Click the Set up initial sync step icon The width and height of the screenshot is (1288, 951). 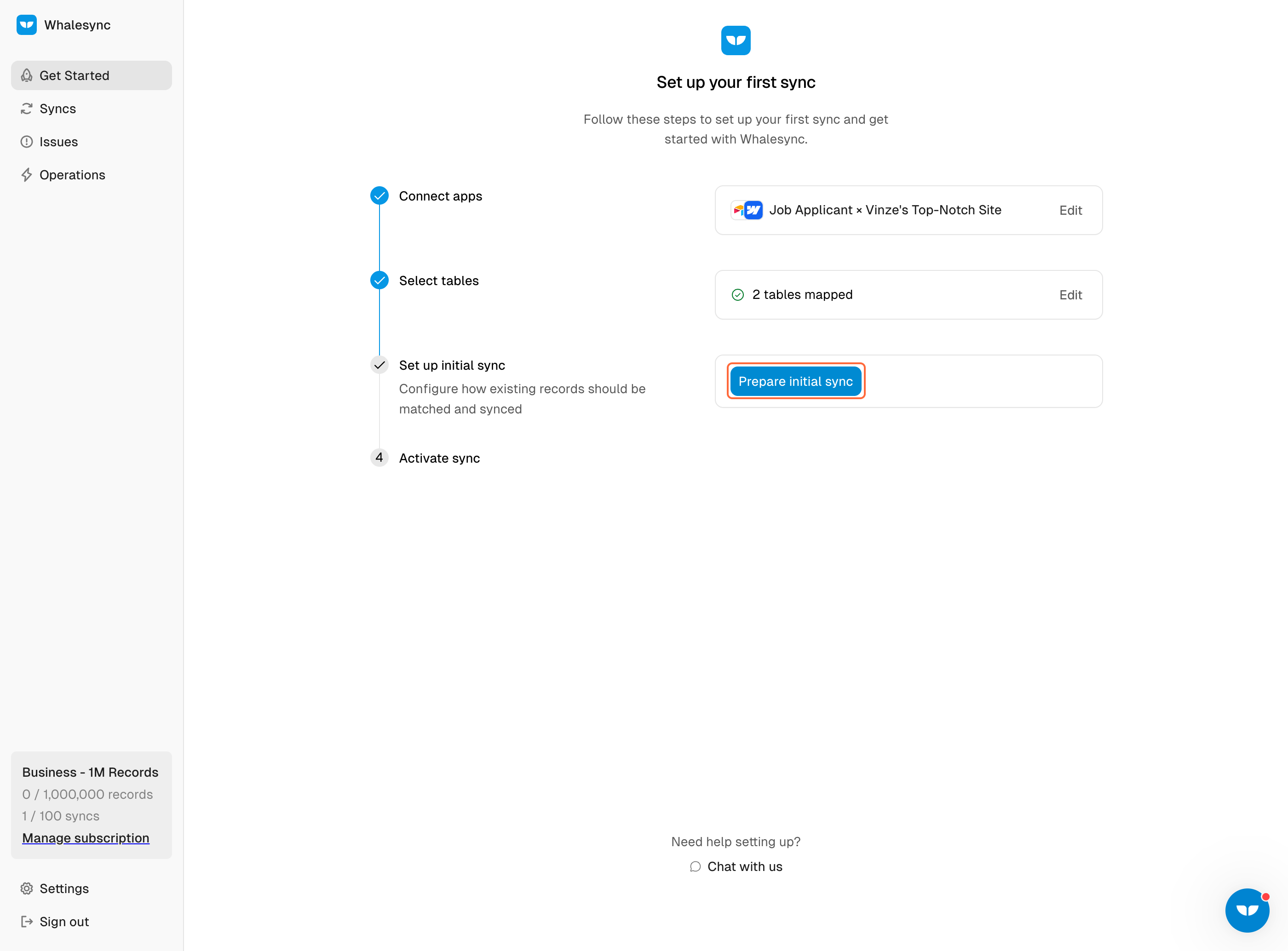[379, 365]
